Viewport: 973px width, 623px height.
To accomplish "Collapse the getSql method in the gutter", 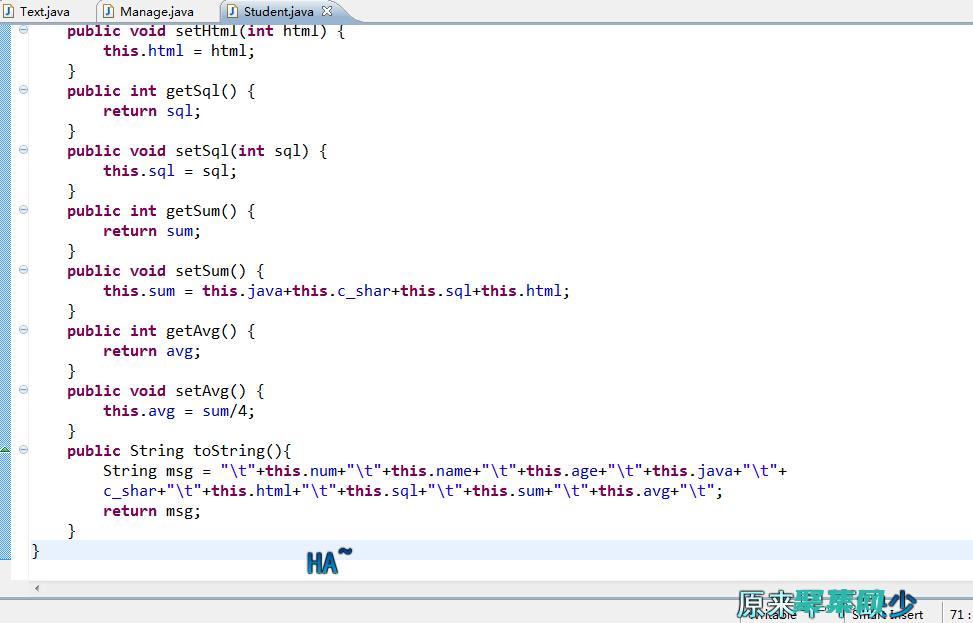I will (x=23, y=90).
